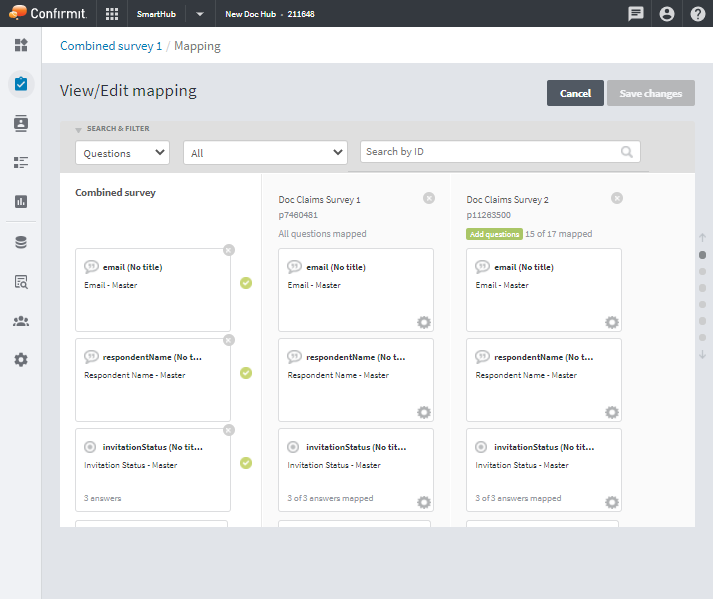Click the scroll down arrow indicator
The width and height of the screenshot is (713, 599).
[x=702, y=354]
